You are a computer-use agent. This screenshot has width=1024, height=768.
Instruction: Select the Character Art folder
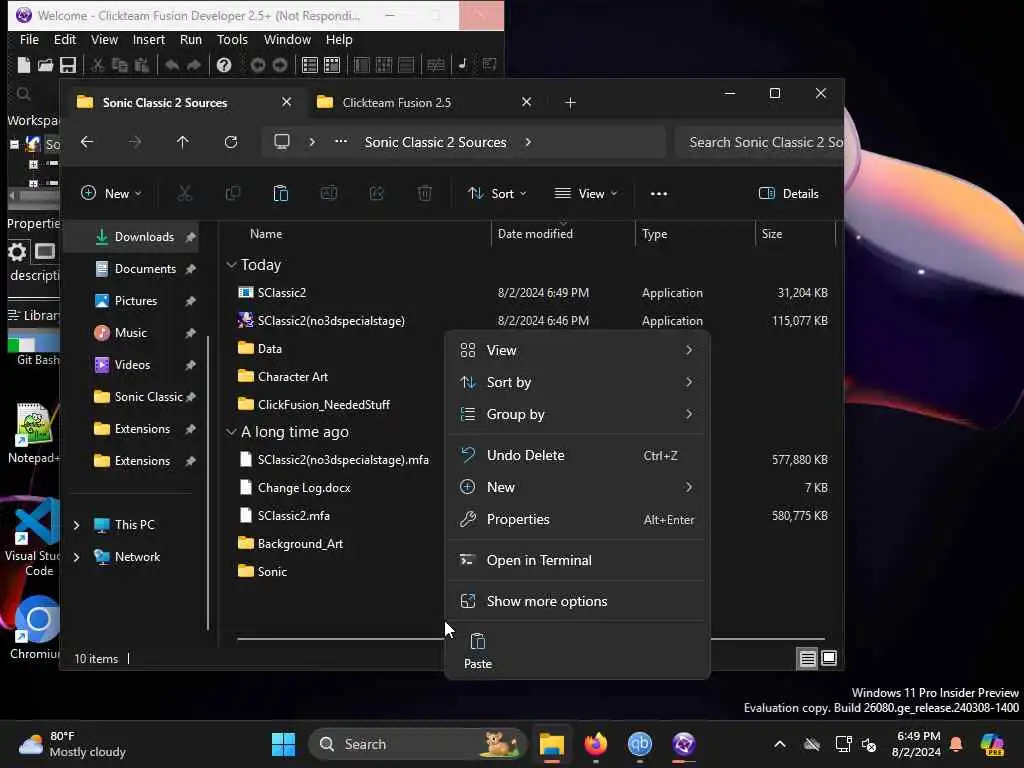tap(293, 377)
